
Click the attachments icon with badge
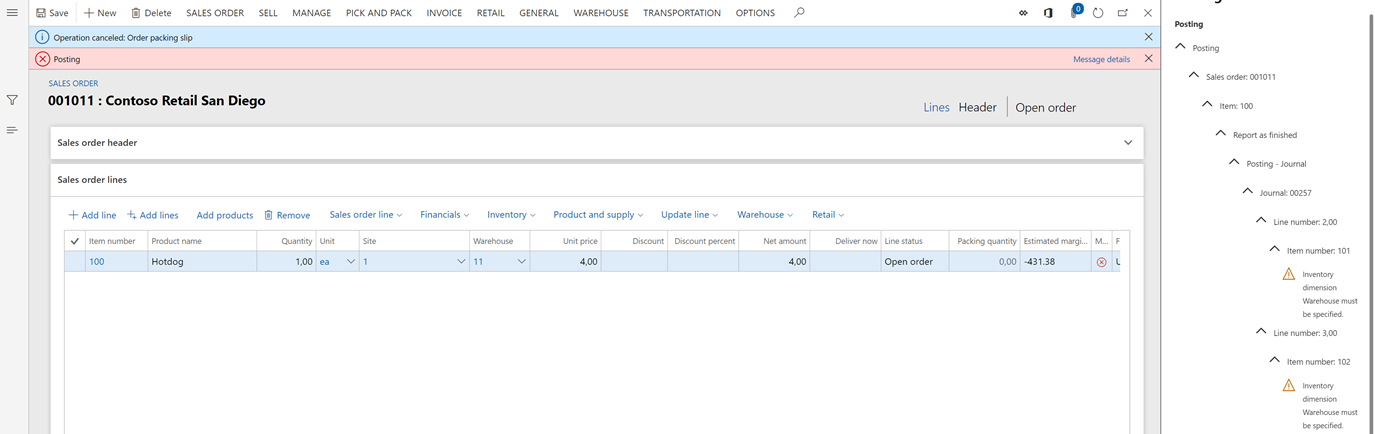pos(1075,13)
